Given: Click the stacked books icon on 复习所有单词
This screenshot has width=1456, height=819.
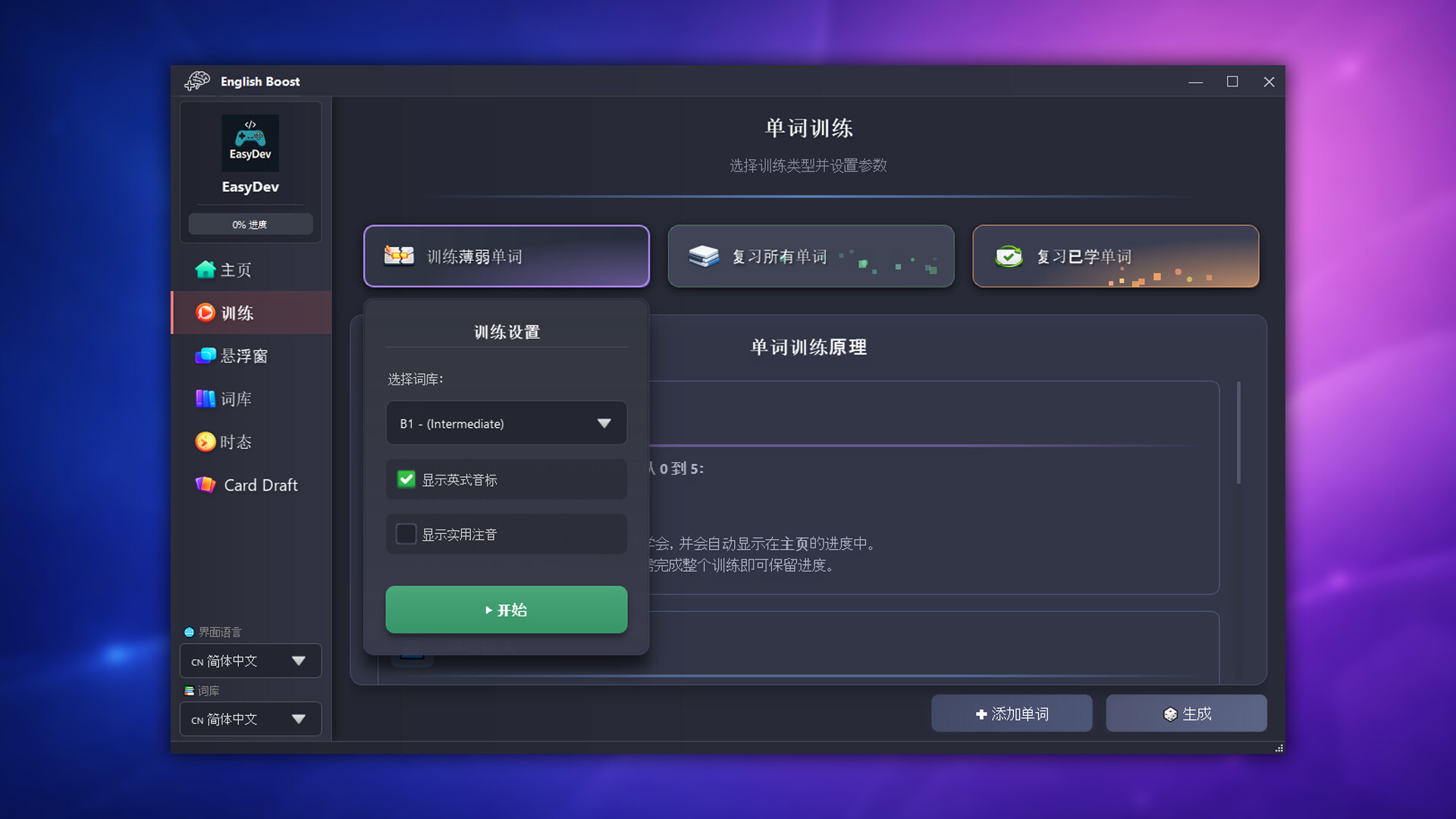Looking at the screenshot, I should (703, 256).
